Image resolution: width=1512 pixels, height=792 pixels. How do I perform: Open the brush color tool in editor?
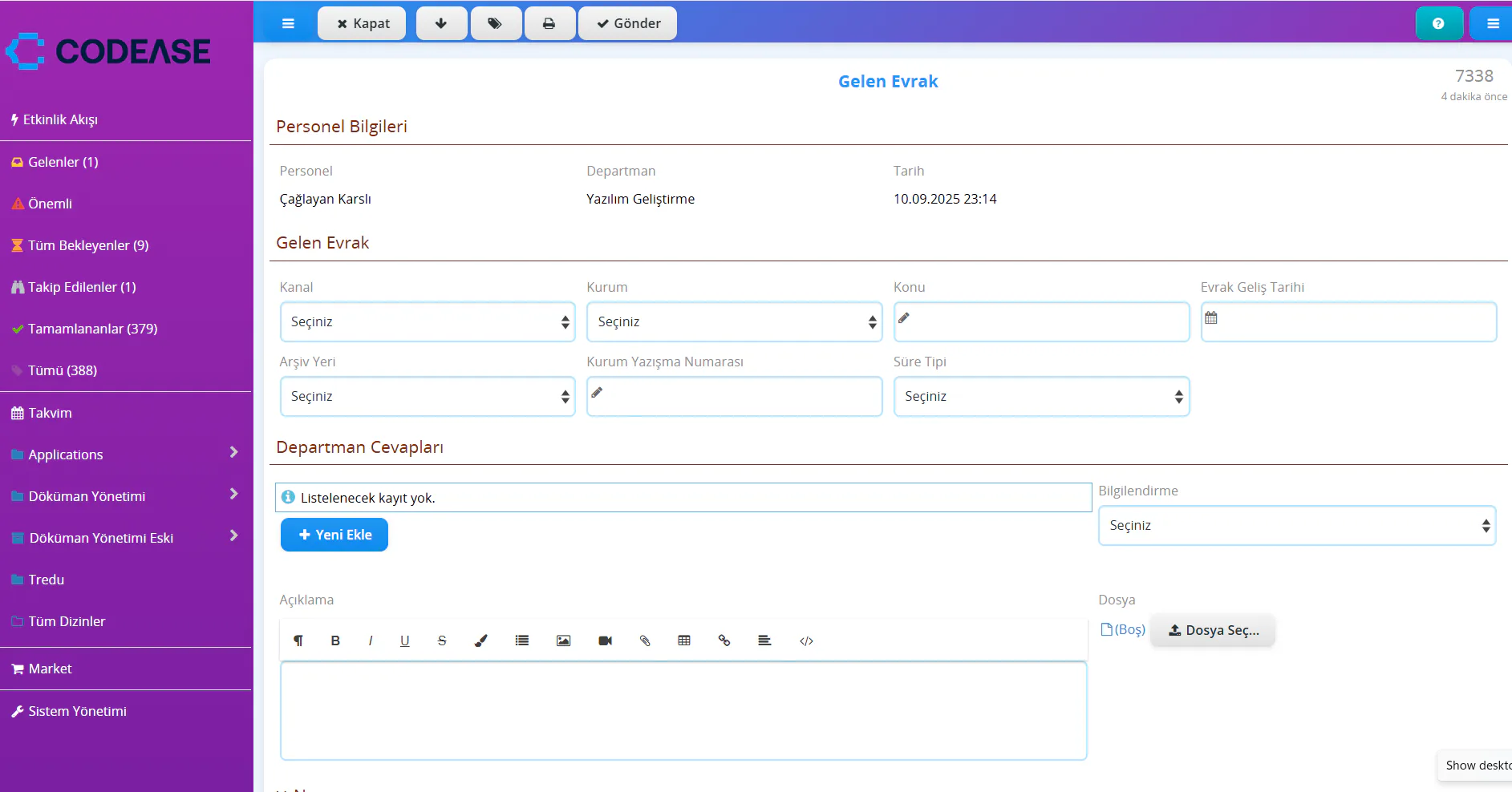[x=481, y=640]
